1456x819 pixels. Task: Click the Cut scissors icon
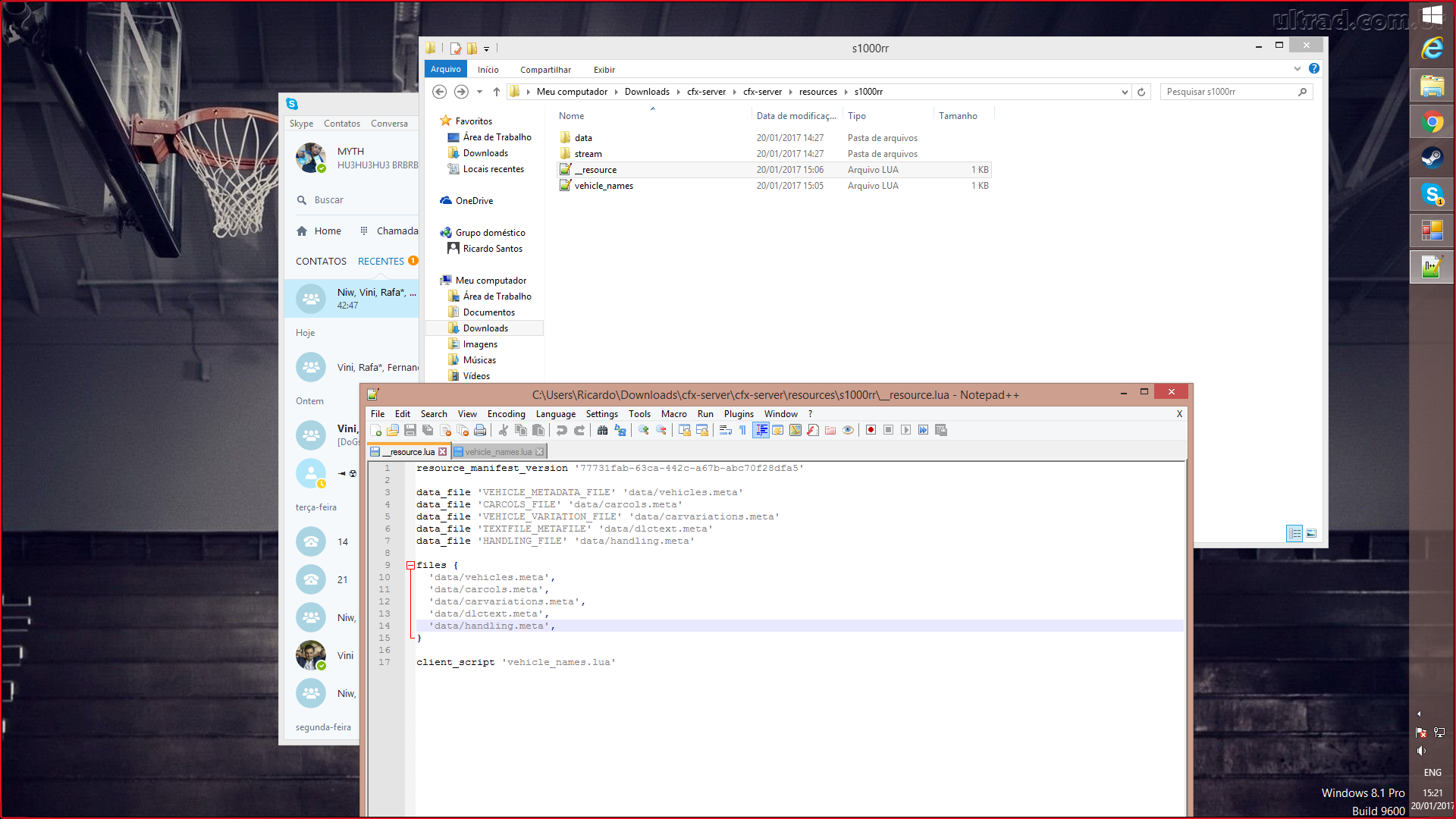(503, 430)
